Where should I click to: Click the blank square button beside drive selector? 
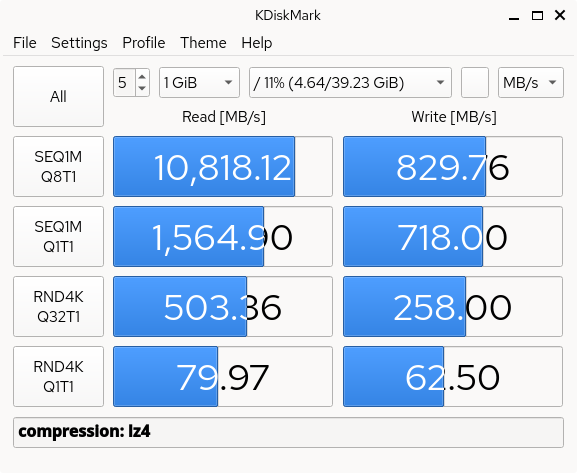click(x=475, y=82)
